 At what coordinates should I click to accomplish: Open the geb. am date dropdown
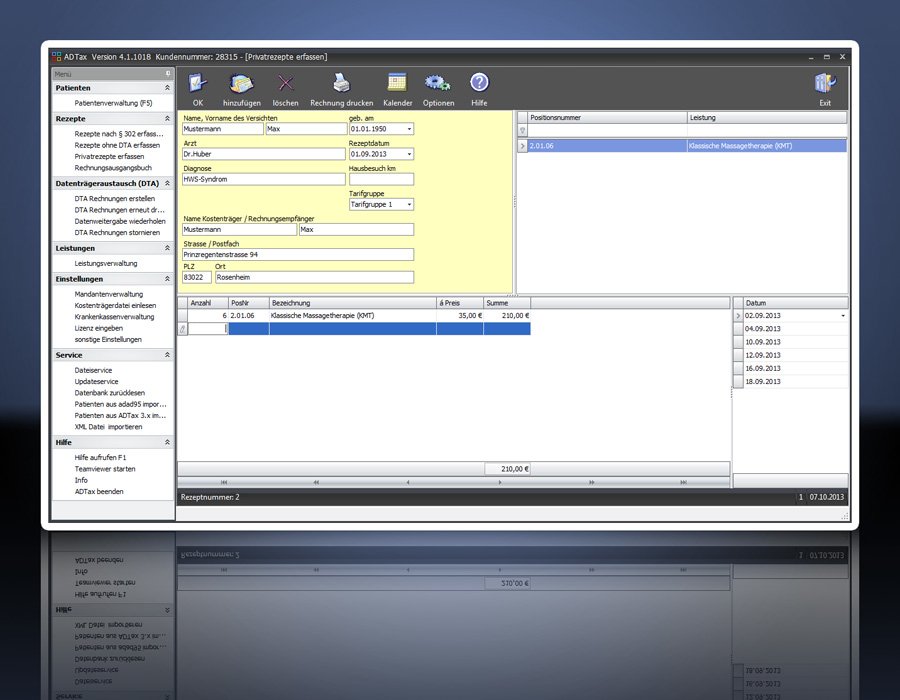409,129
